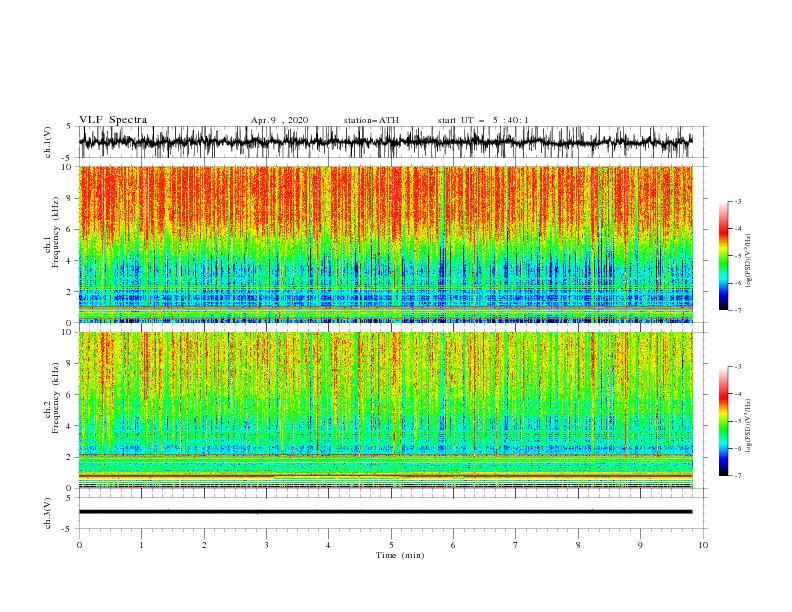The width and height of the screenshot is (792, 612).
Task: Select the ch.2 "Frequency (kHz)" axis label
Action: [x=56, y=398]
